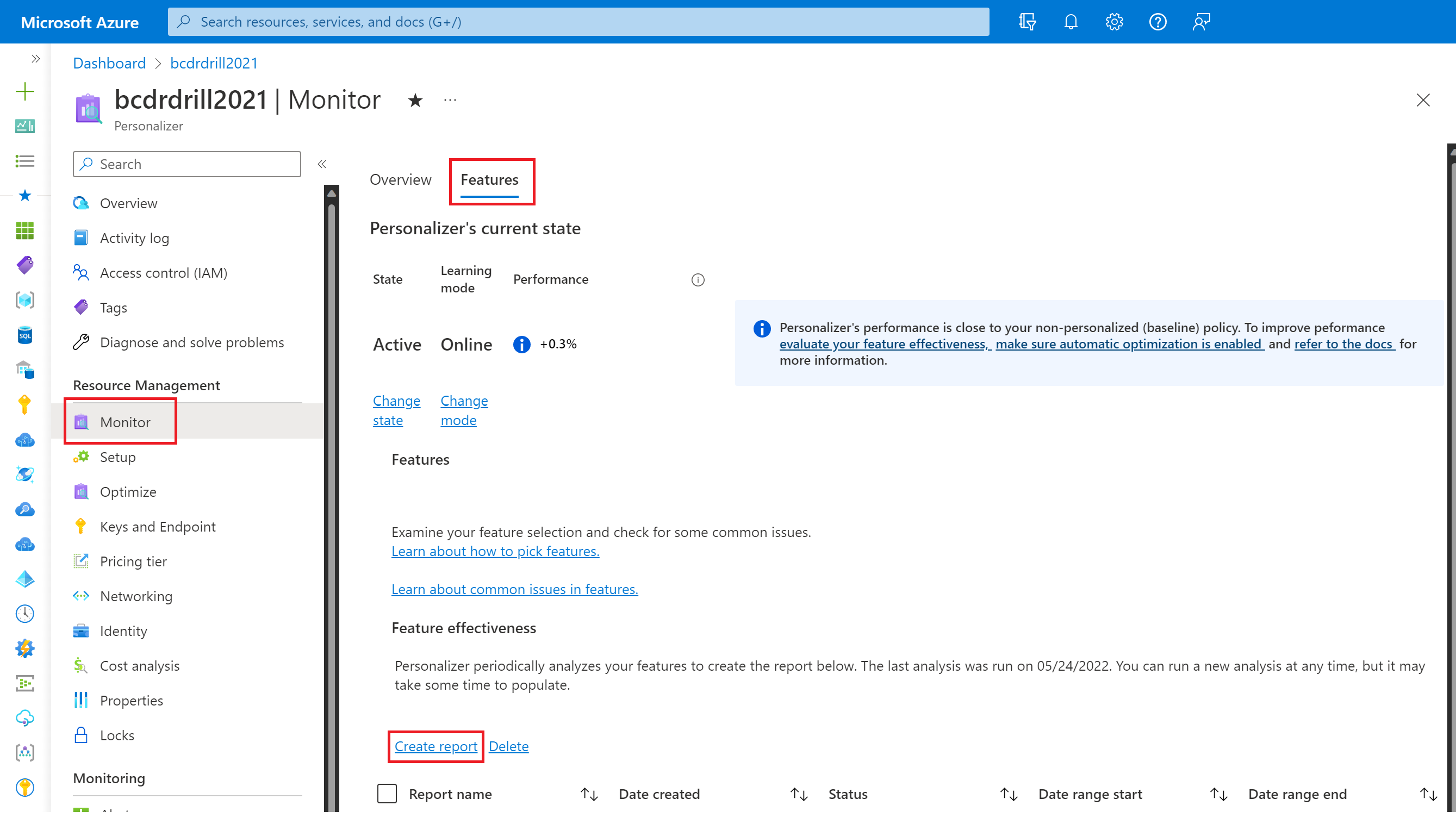Screen dimensions: 1456x818
Task: Click the Date created sort arrow
Action: tap(800, 794)
